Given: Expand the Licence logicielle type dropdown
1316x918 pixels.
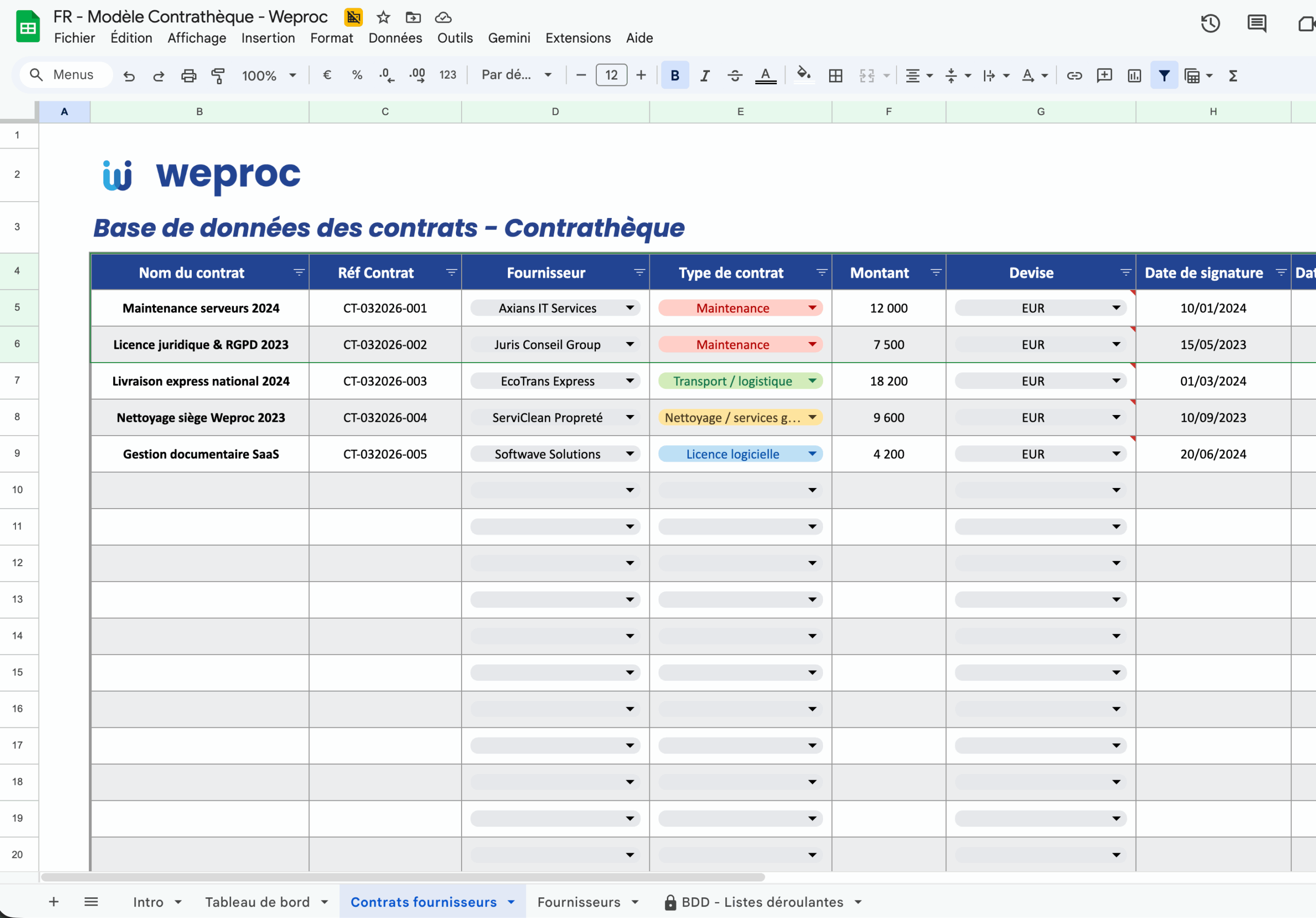Looking at the screenshot, I should (812, 454).
